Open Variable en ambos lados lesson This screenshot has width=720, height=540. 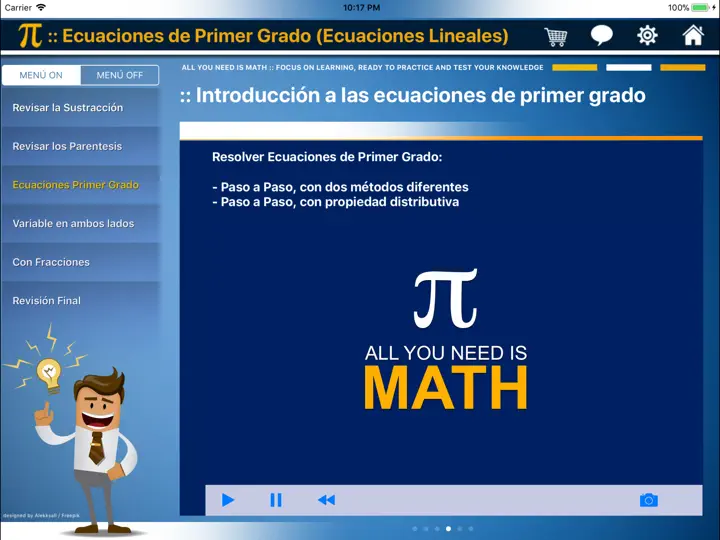[x=81, y=223]
